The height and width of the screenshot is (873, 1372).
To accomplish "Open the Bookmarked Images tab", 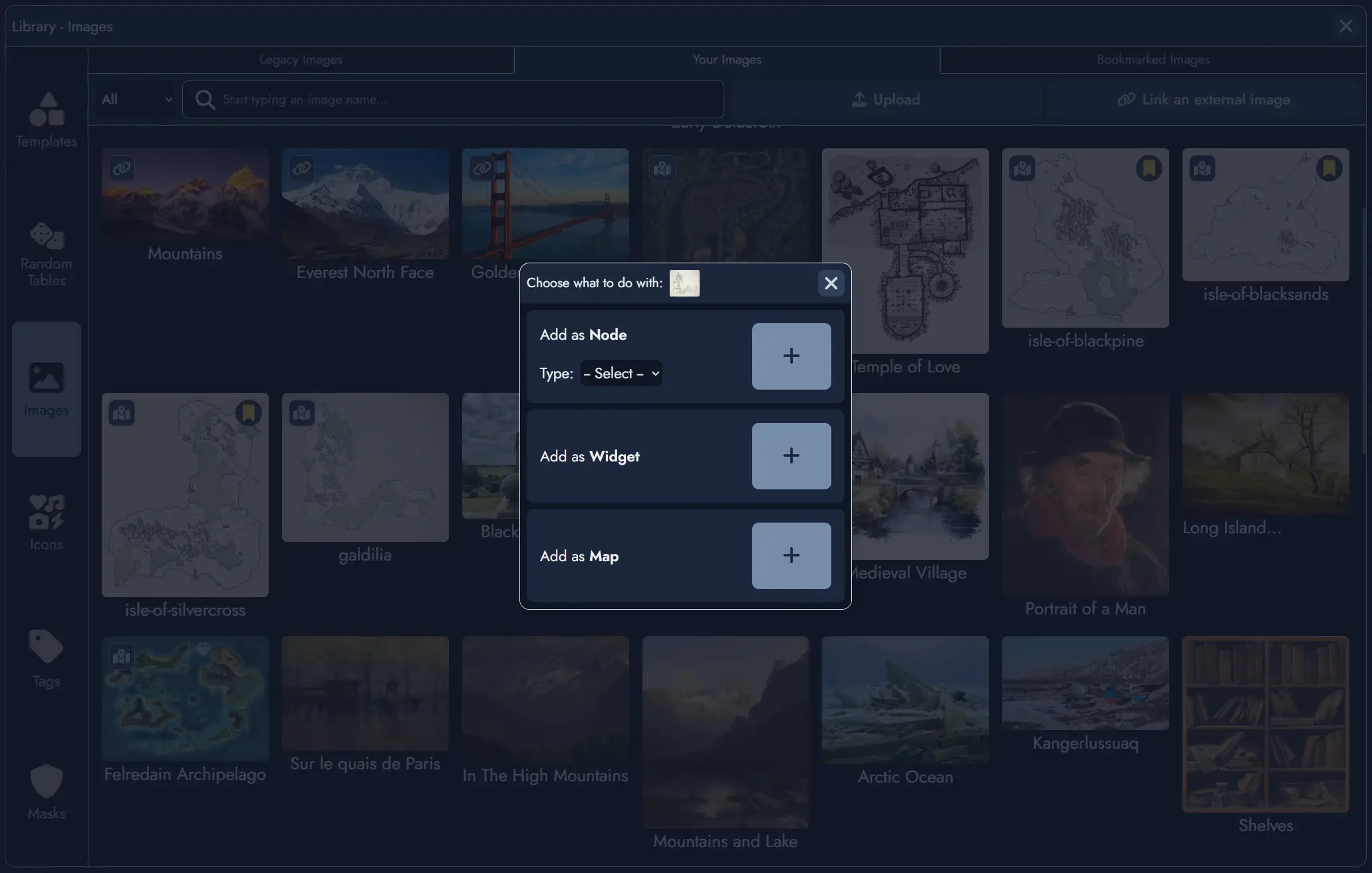I will coord(1152,59).
